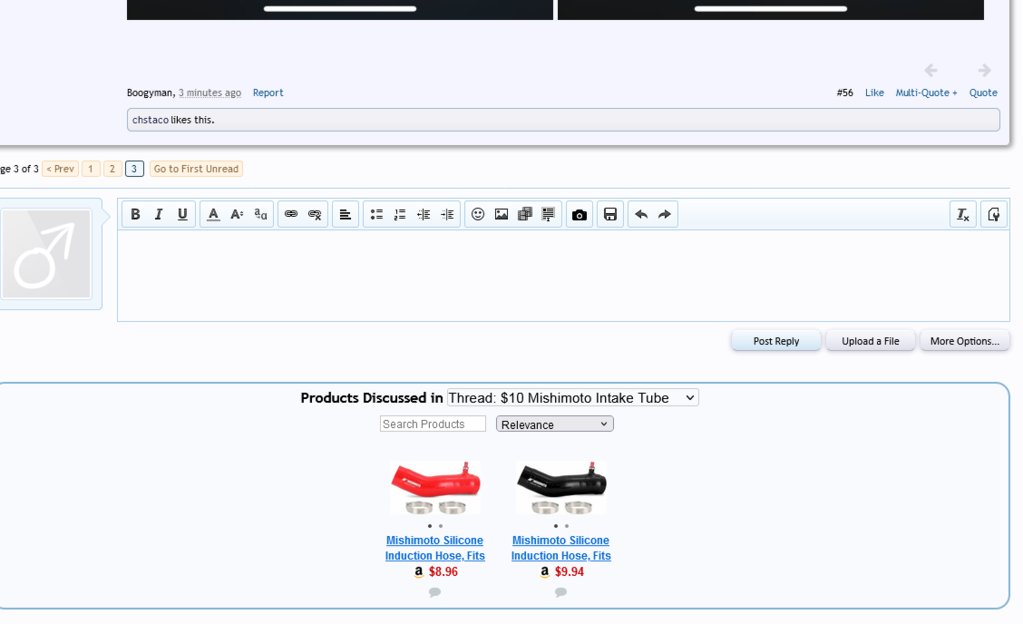Image resolution: width=1023 pixels, height=624 pixels.
Task: Click the < Prev page link
Action: (x=60, y=168)
